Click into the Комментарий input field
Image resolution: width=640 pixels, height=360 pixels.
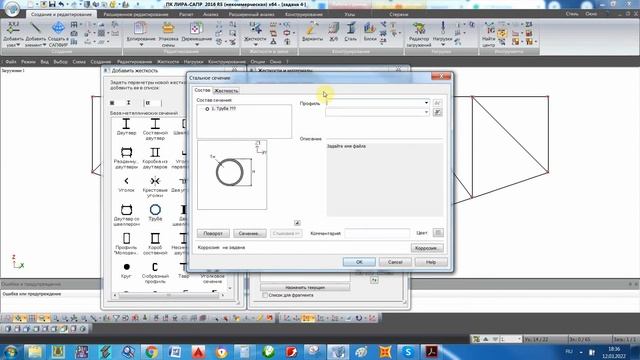(377, 233)
